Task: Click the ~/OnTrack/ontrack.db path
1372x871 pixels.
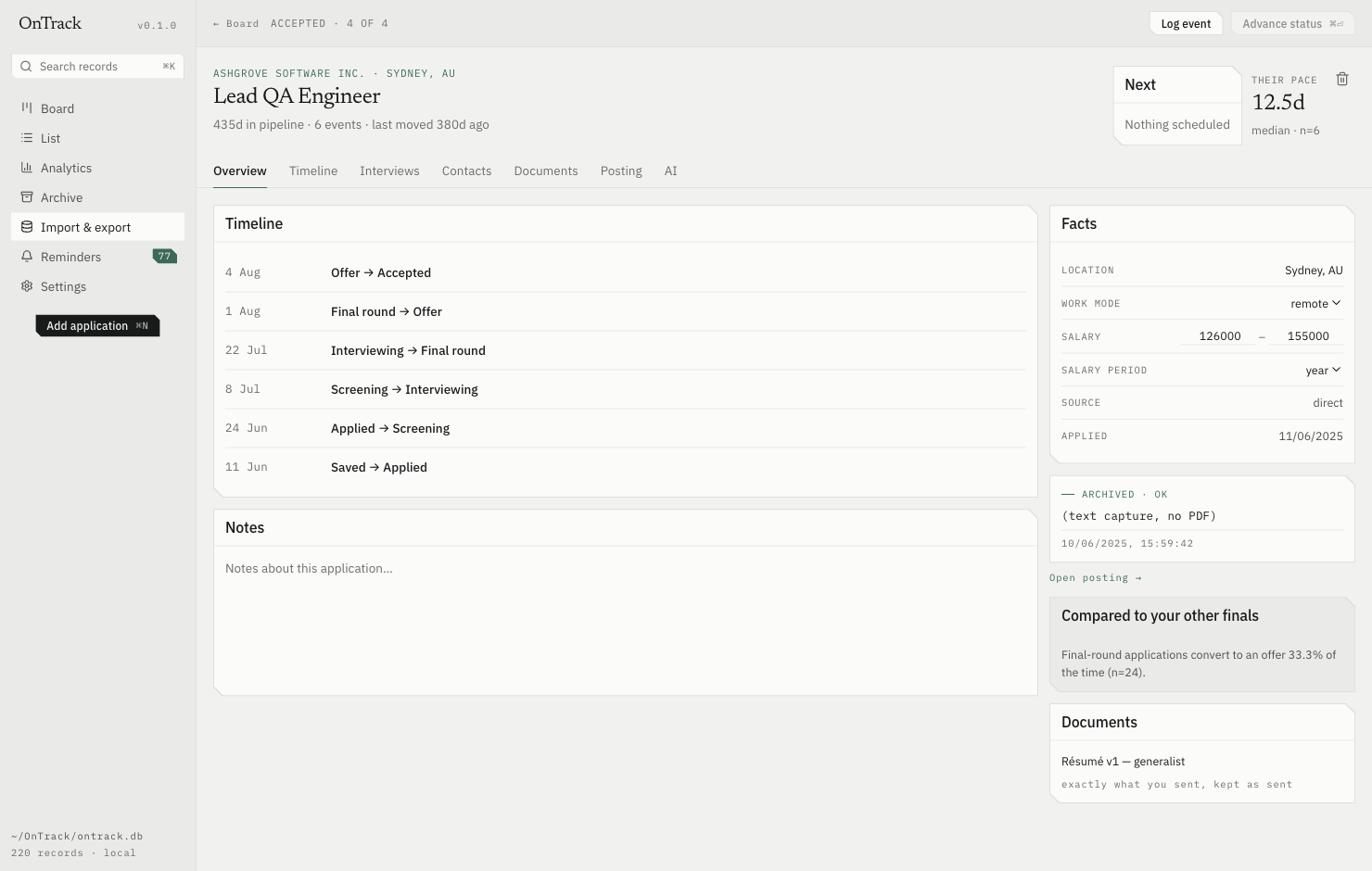Action: (x=77, y=837)
